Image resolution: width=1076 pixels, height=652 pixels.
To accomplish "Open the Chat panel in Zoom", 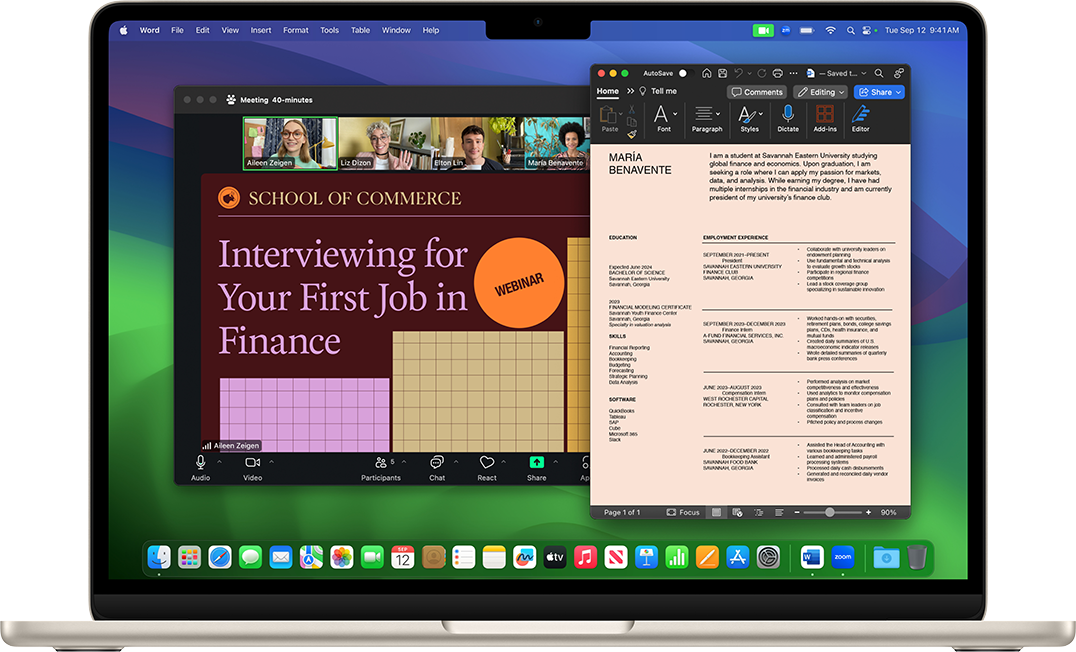I will 437,468.
